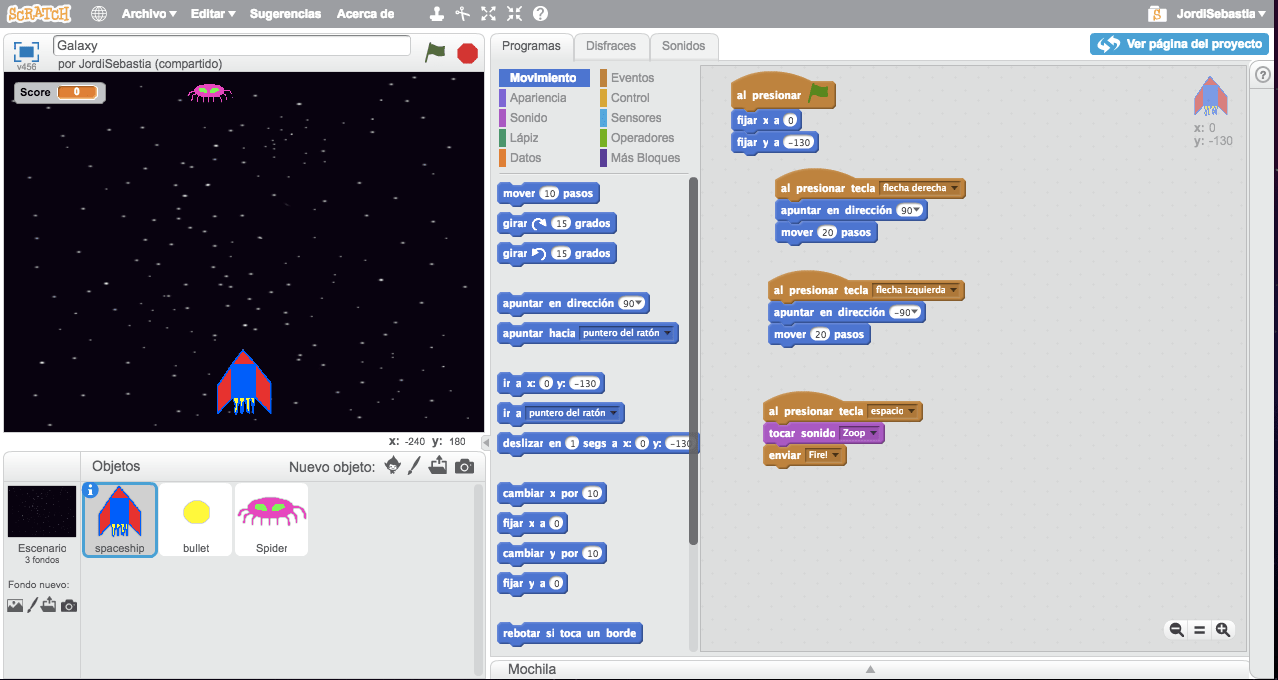This screenshot has width=1278, height=680.
Task: Click the green flag to run the project
Action: coord(435,52)
